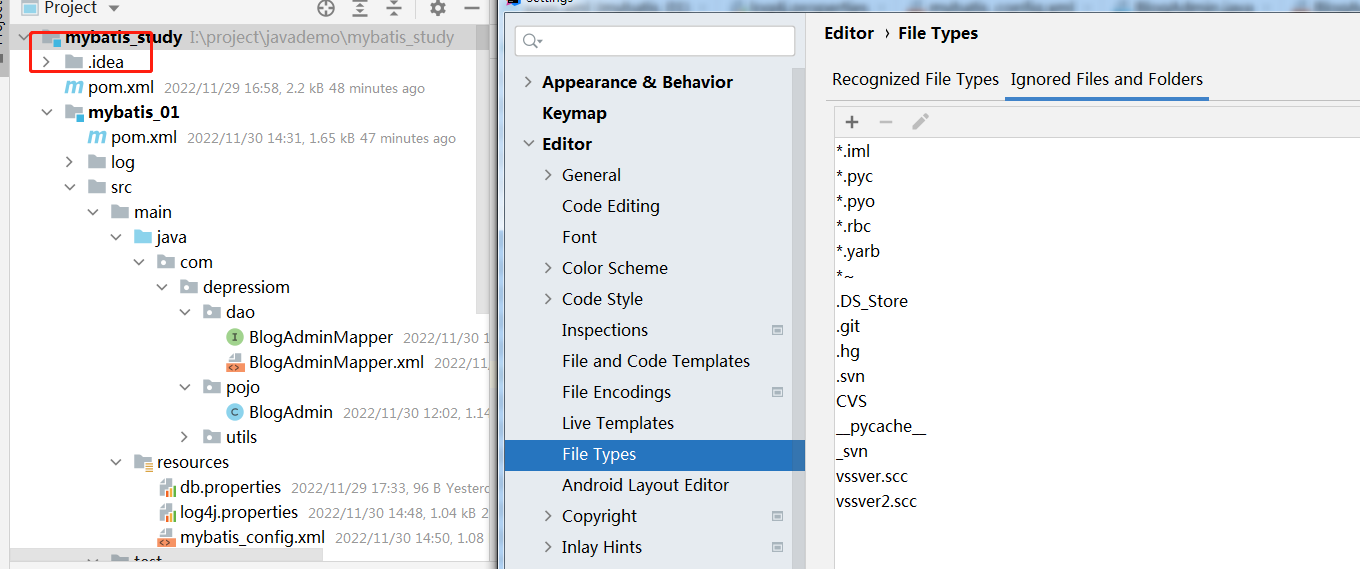
Task: Click the mybatis_config.xml file icon
Action: [167, 538]
